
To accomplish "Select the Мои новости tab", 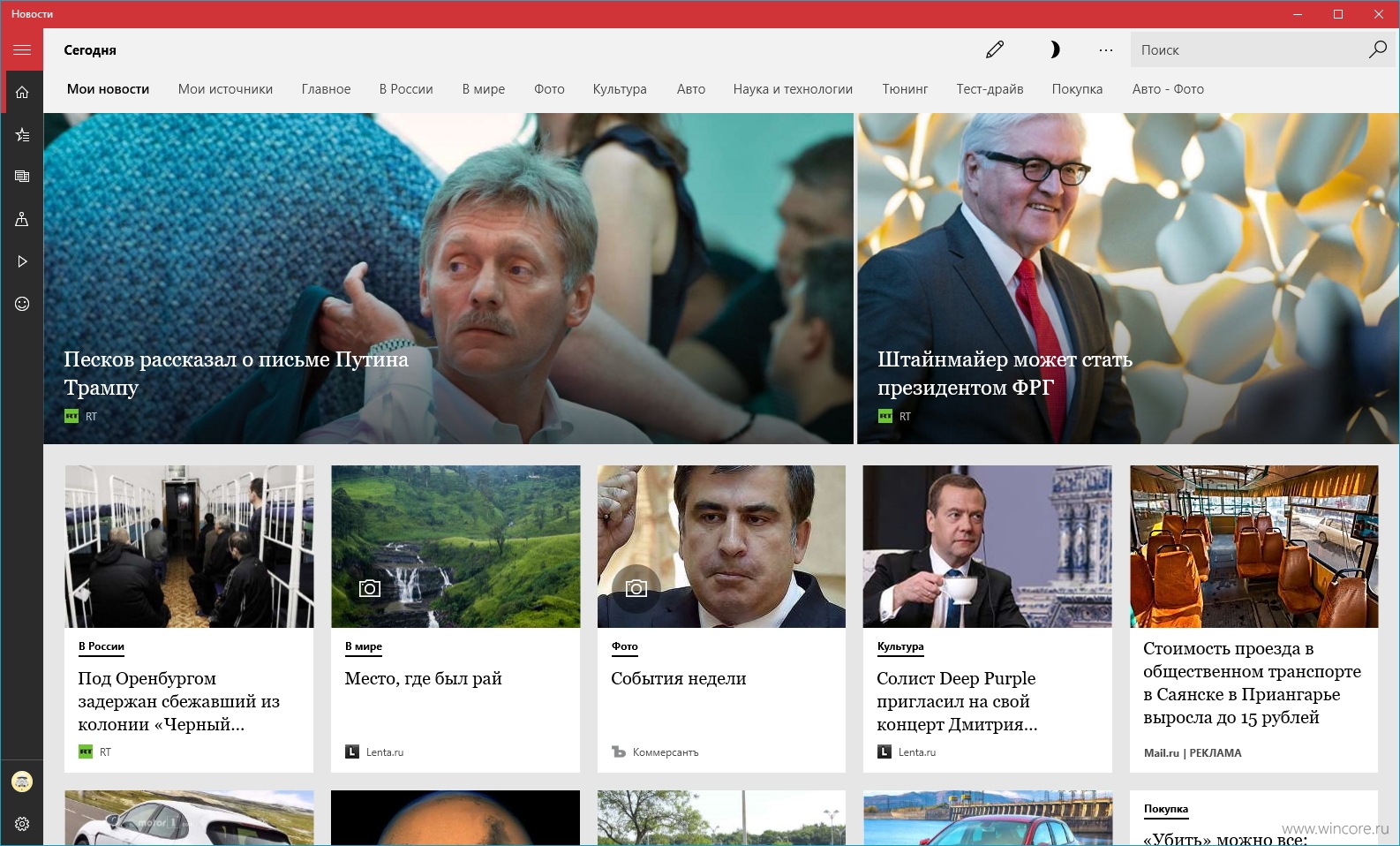I will coord(109,89).
